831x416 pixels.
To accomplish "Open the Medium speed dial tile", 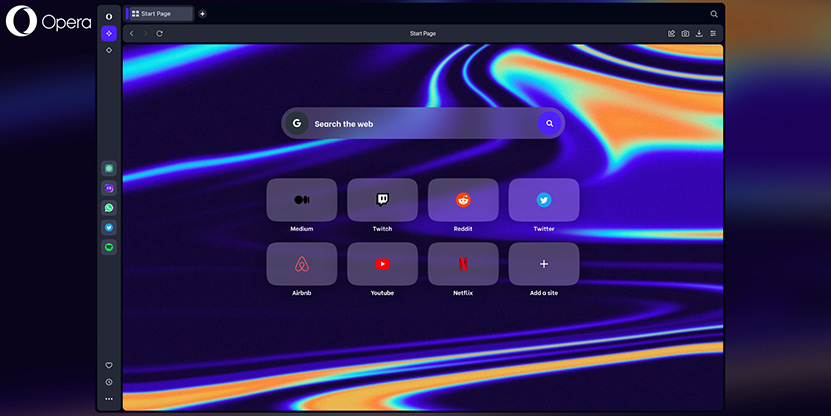I will pos(302,200).
